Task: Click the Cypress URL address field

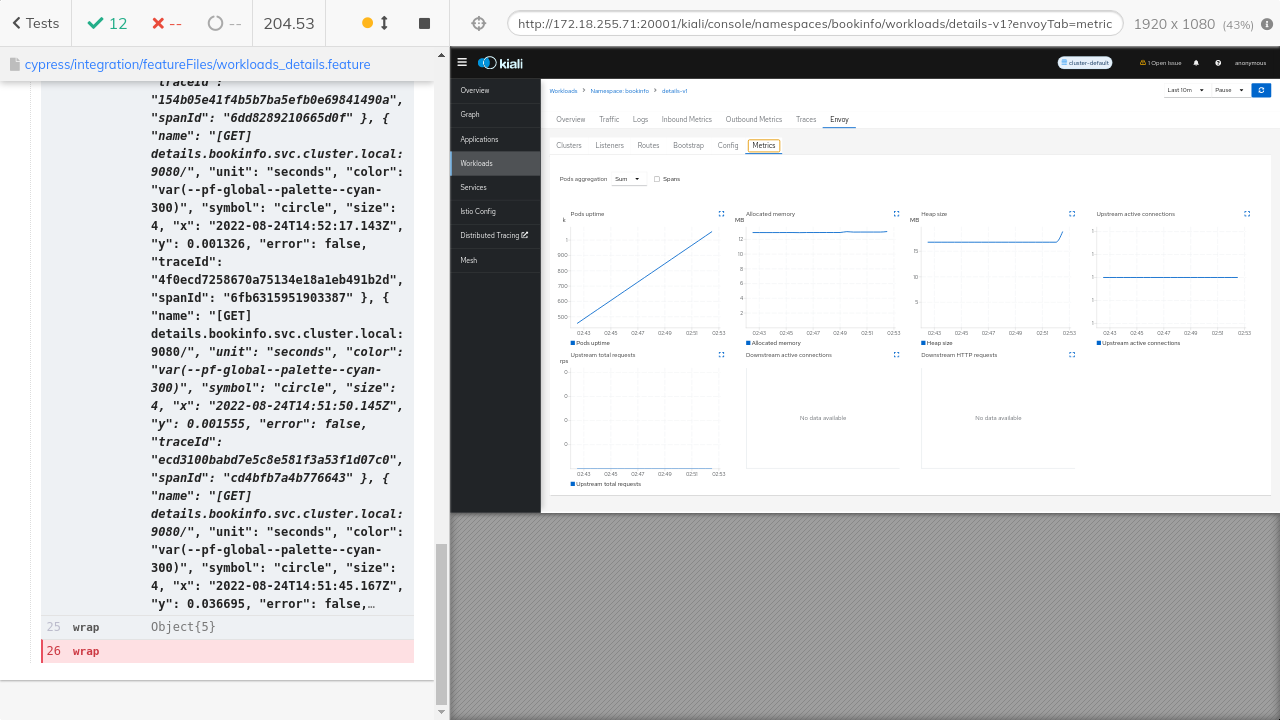Action: (x=815, y=24)
